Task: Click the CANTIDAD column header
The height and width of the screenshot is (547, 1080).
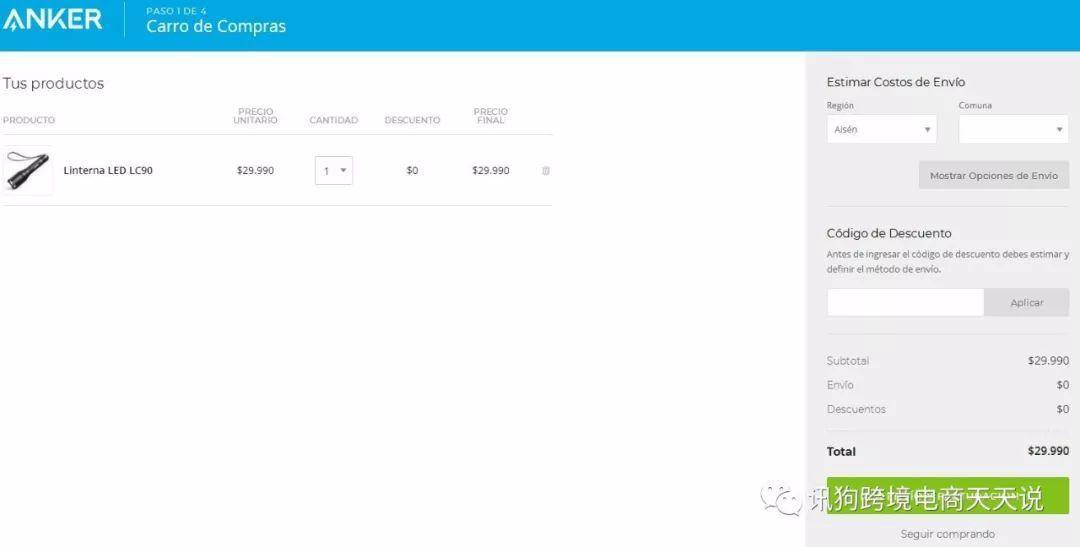Action: click(x=333, y=120)
